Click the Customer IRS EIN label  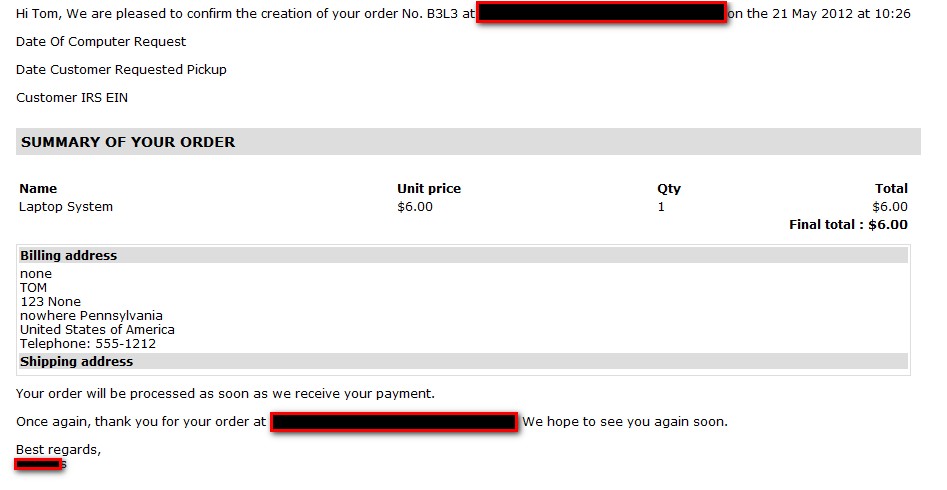tap(72, 98)
